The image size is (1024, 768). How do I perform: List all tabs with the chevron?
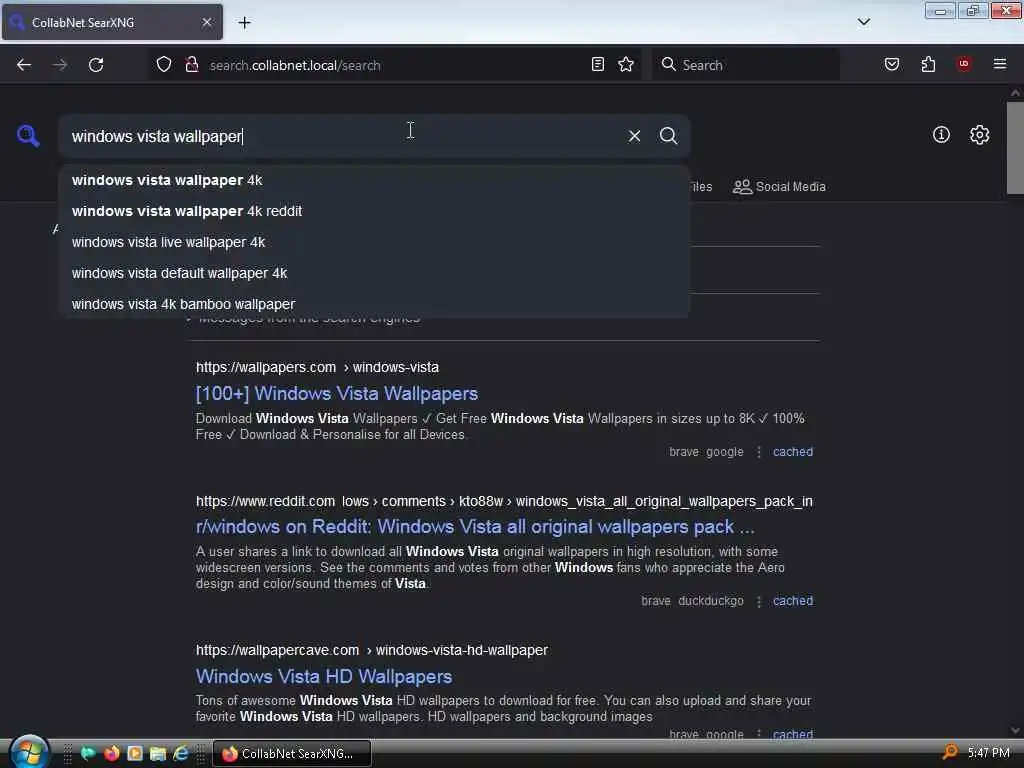[x=864, y=22]
